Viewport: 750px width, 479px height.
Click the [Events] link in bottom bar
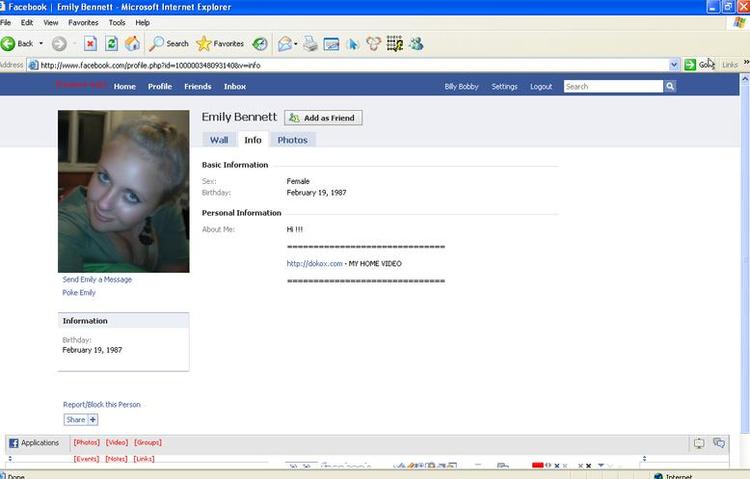[87, 459]
